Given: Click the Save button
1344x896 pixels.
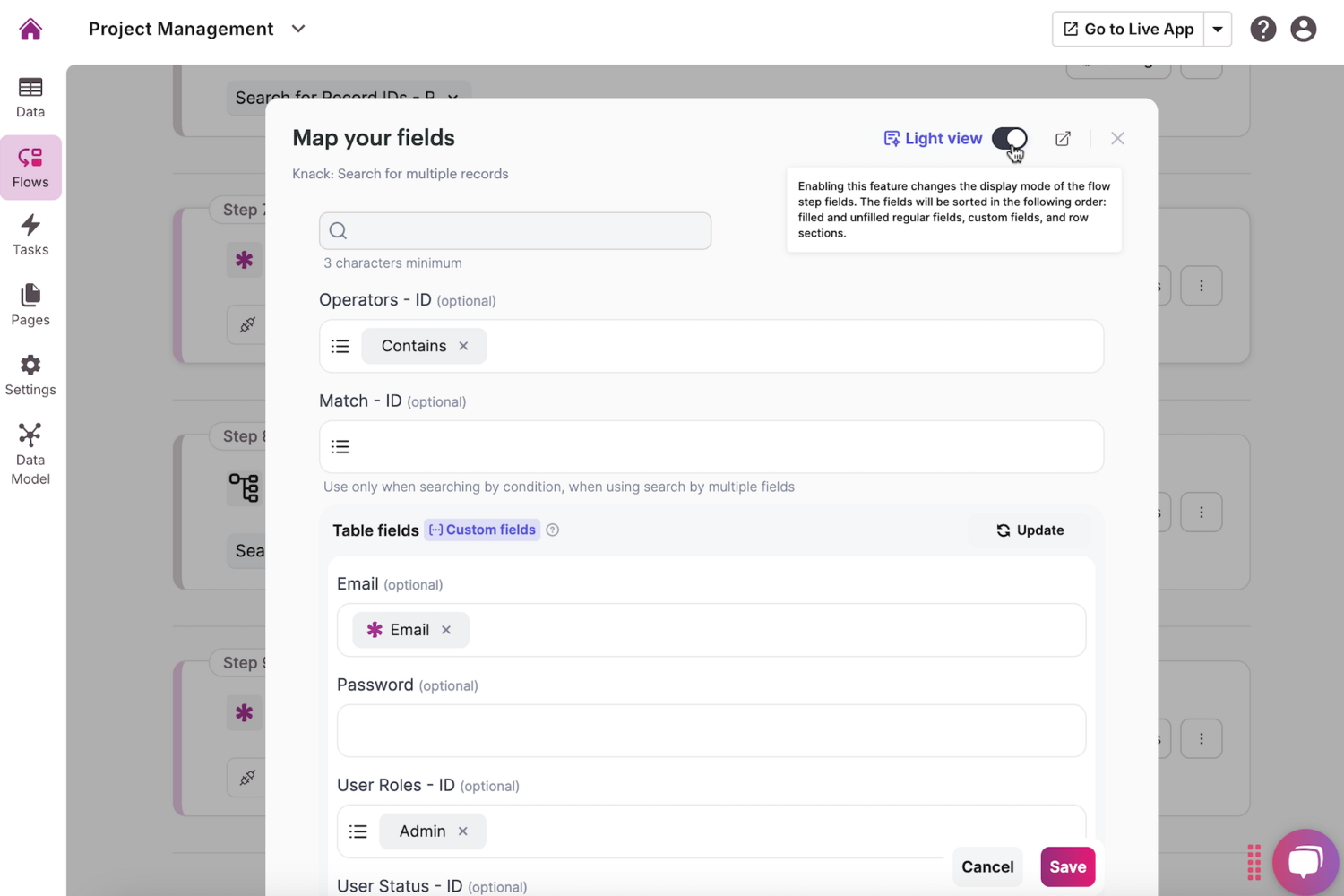Looking at the screenshot, I should tap(1067, 866).
